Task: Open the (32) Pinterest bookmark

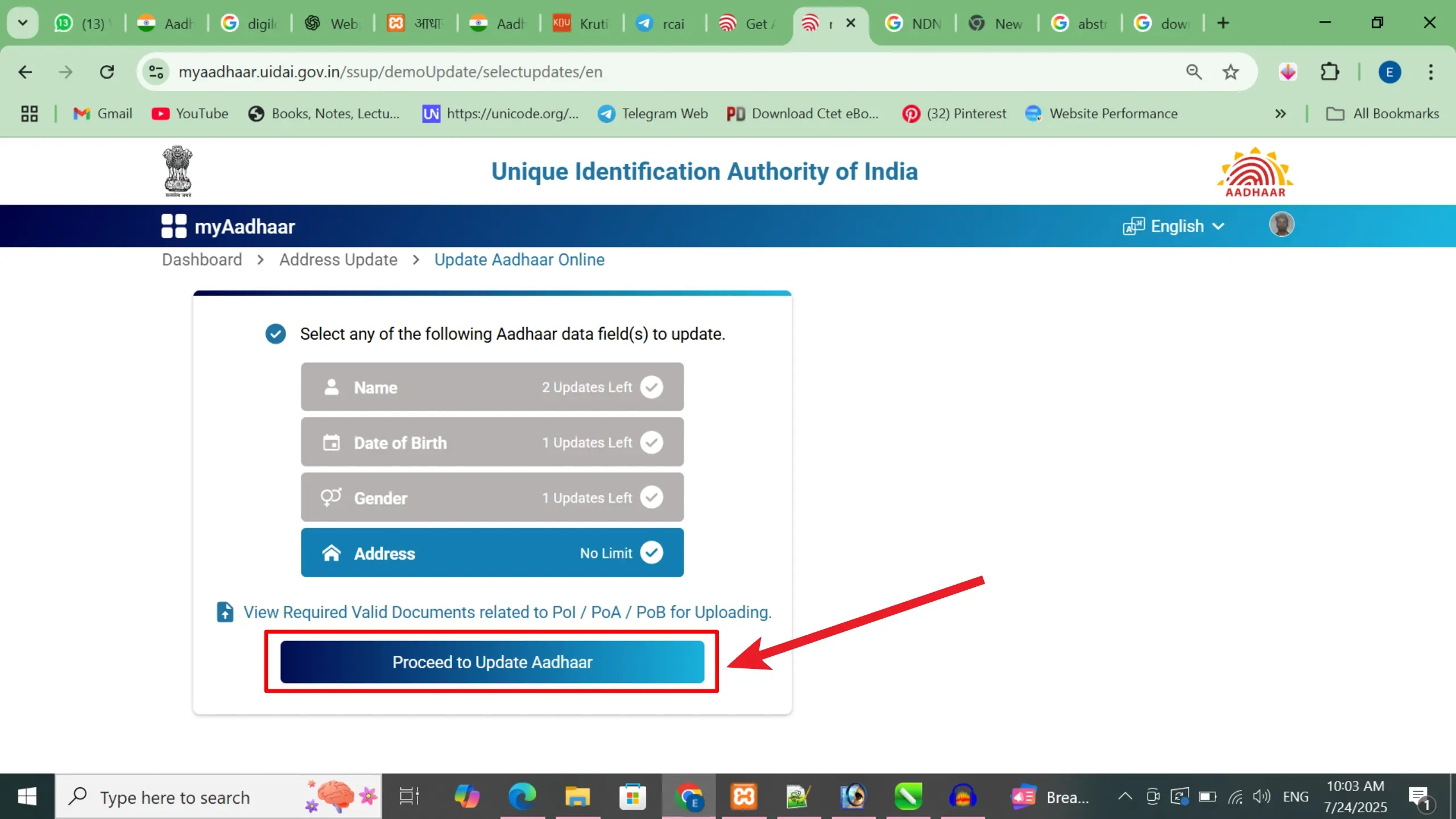Action: (x=954, y=114)
